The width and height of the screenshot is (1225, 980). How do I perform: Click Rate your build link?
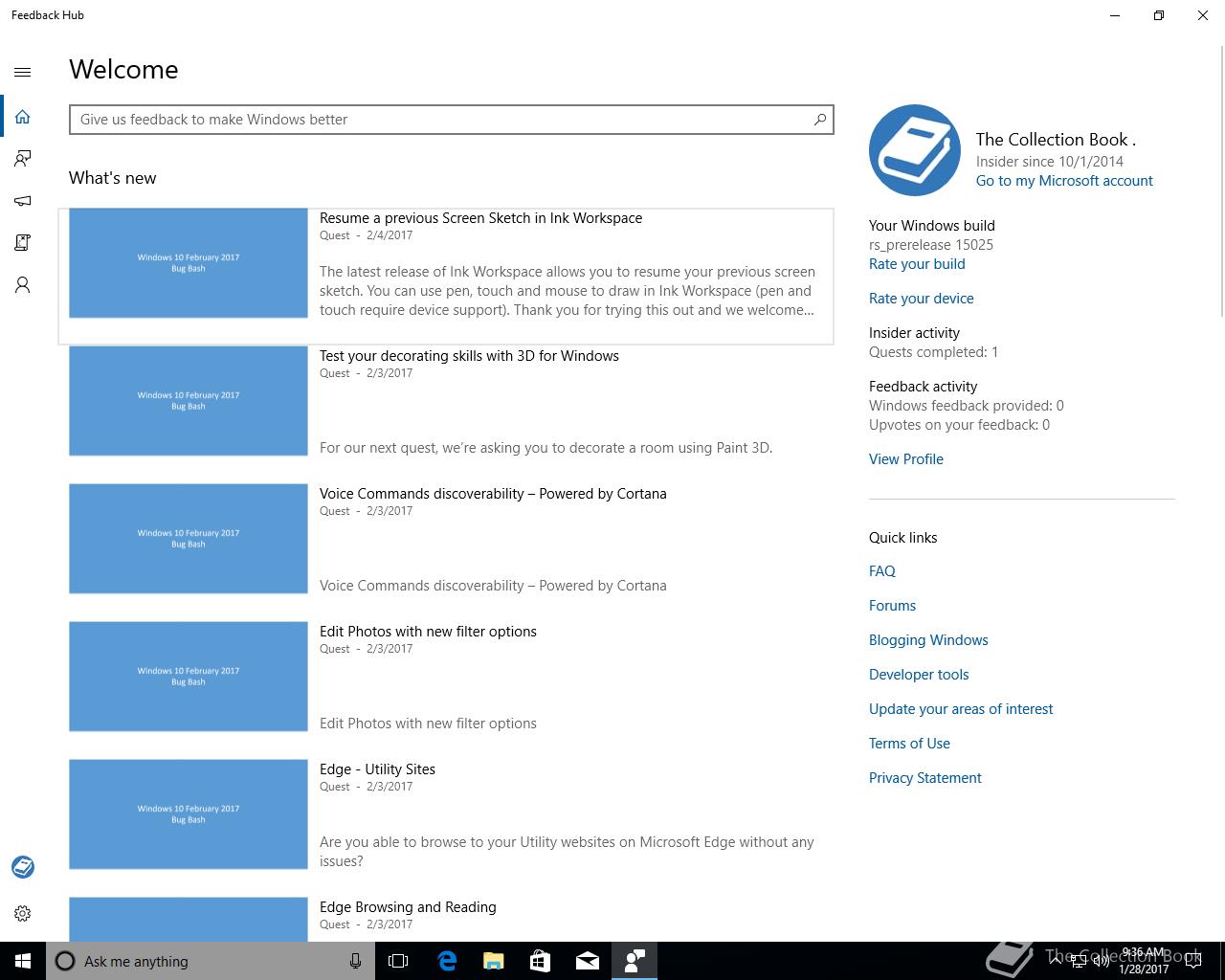point(917,264)
